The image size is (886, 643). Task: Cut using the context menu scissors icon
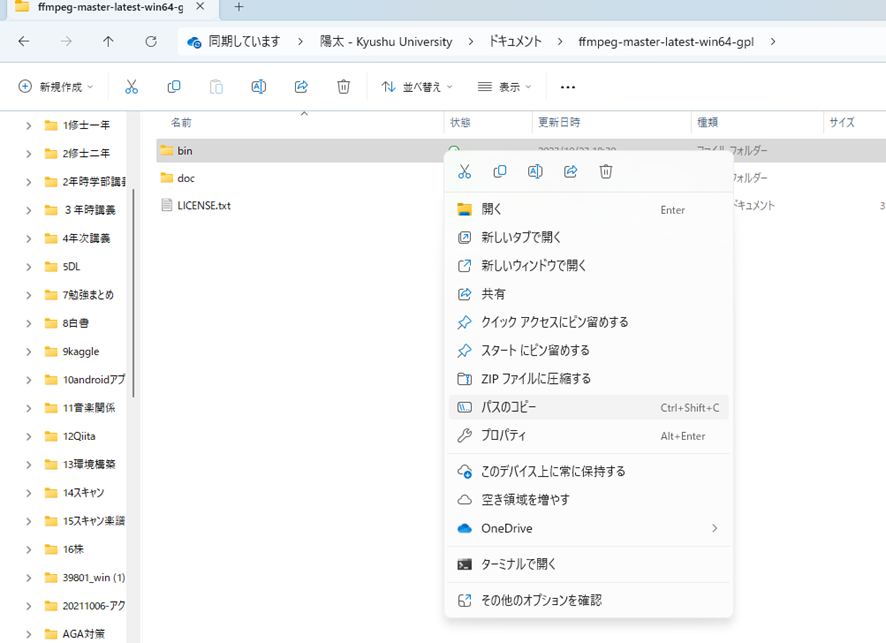[464, 172]
